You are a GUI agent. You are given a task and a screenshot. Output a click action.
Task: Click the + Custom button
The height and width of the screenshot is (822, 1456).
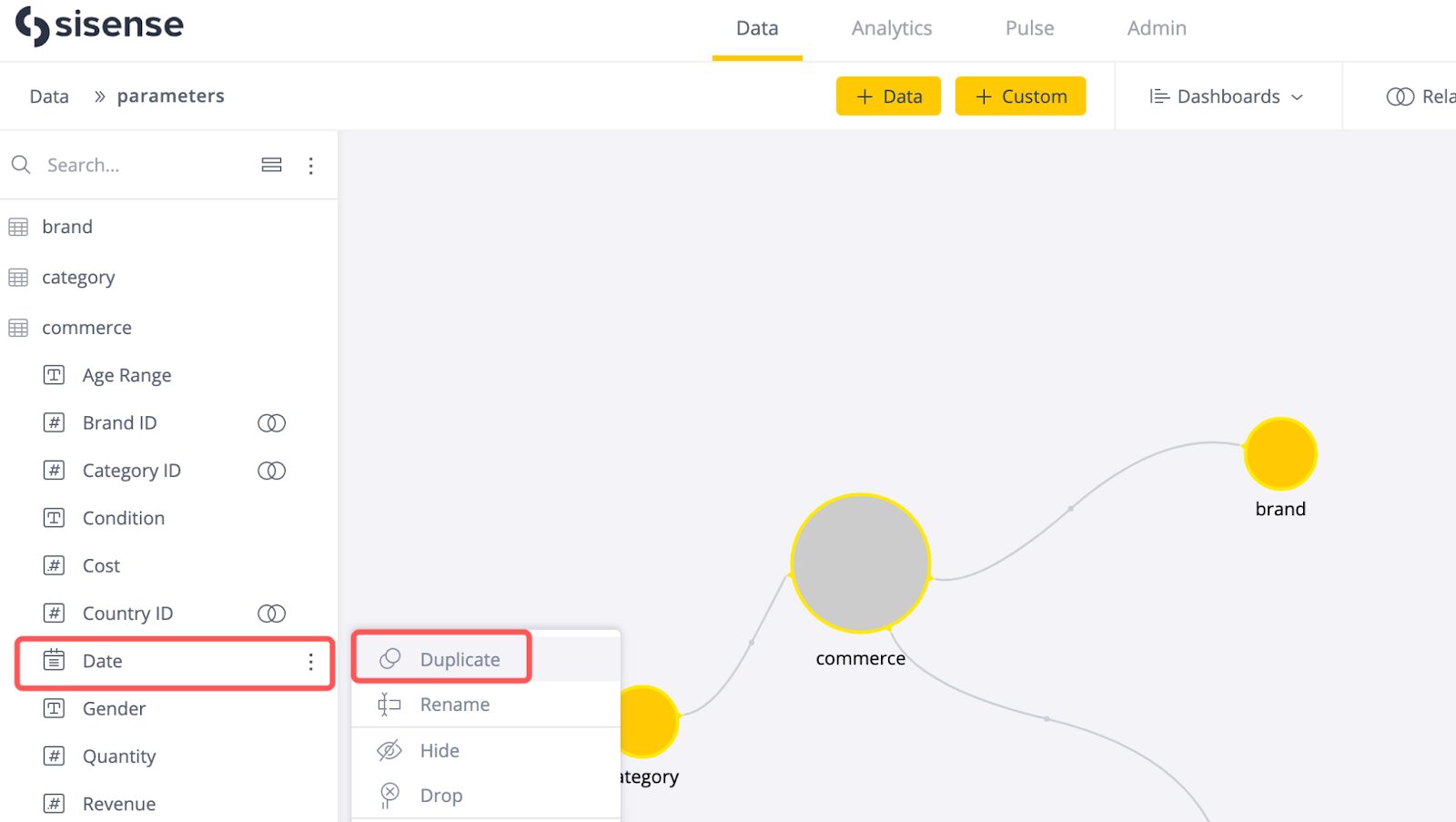click(1020, 96)
